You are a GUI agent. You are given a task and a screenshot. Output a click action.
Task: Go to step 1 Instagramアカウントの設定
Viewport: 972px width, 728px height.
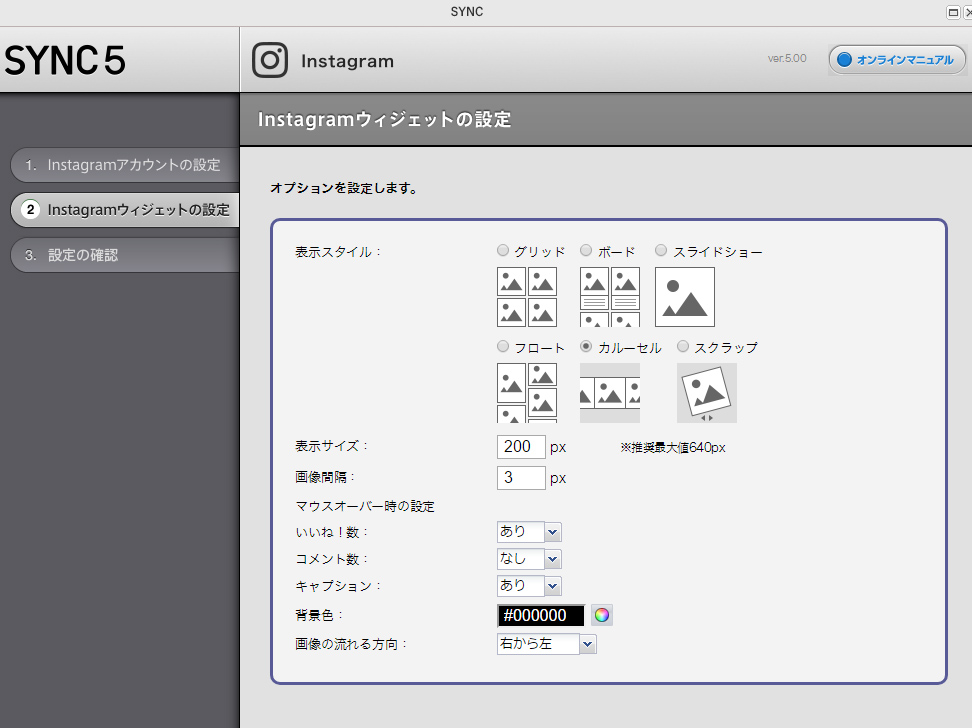pyautogui.click(x=122, y=165)
